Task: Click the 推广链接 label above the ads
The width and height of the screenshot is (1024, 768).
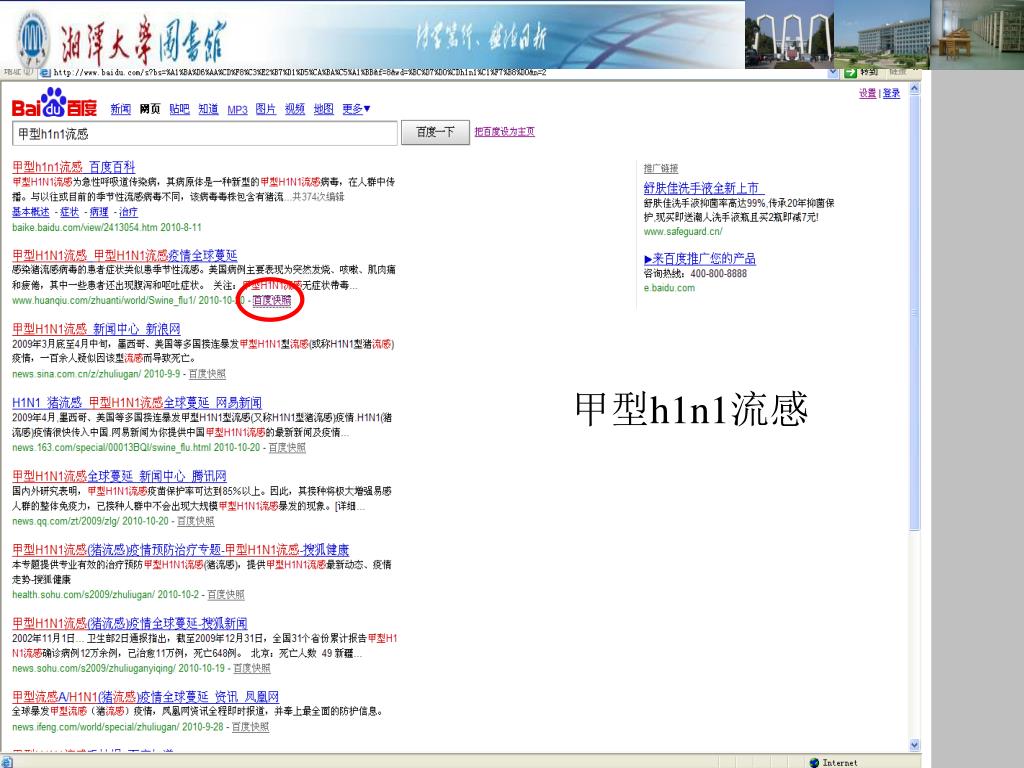Action: 661,168
